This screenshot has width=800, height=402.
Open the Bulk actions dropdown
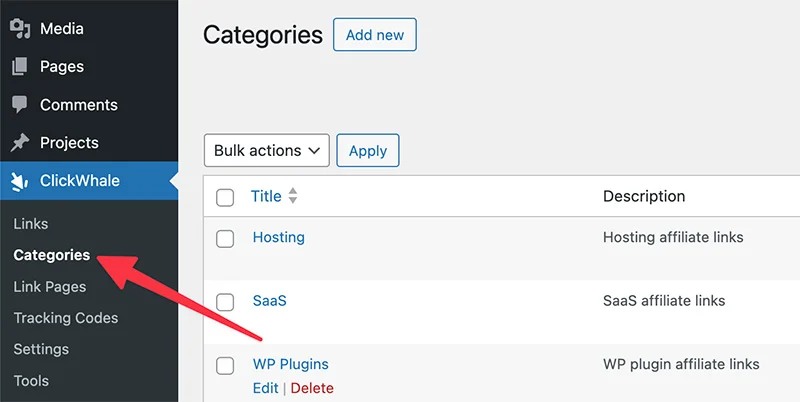pyautogui.click(x=266, y=151)
